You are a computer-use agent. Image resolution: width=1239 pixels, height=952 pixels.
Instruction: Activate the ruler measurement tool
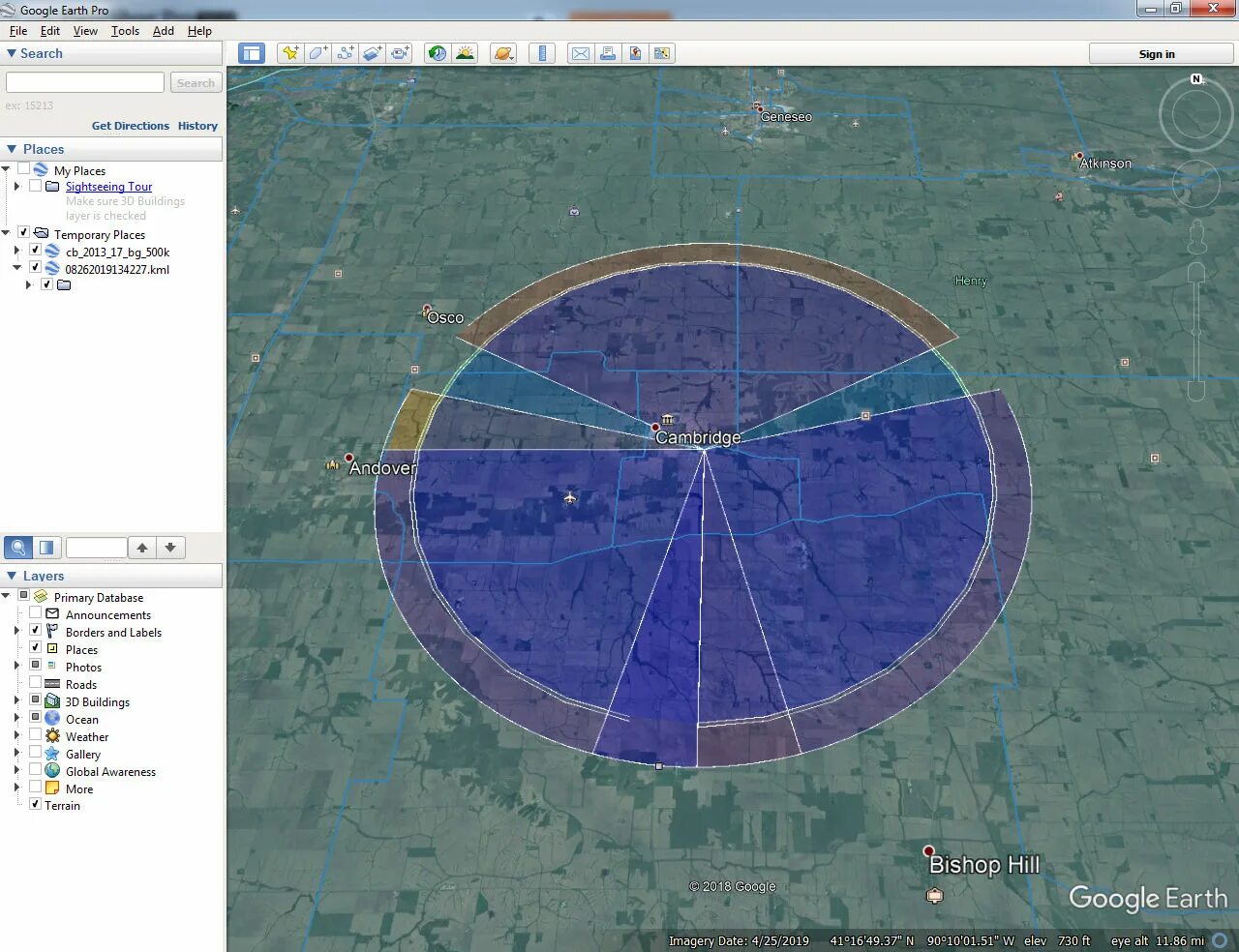[542, 53]
